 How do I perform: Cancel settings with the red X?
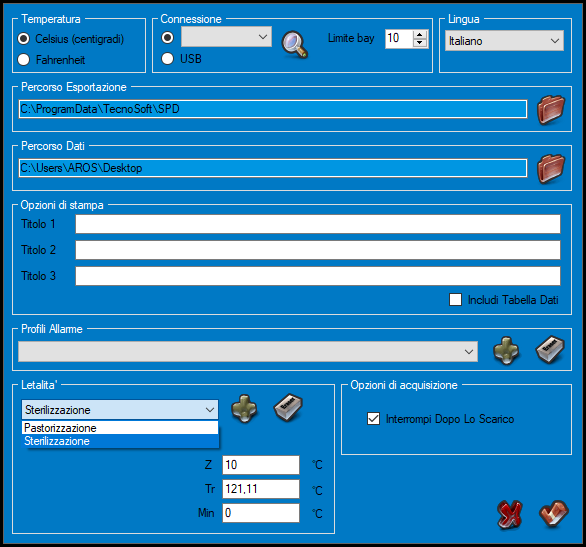509,515
